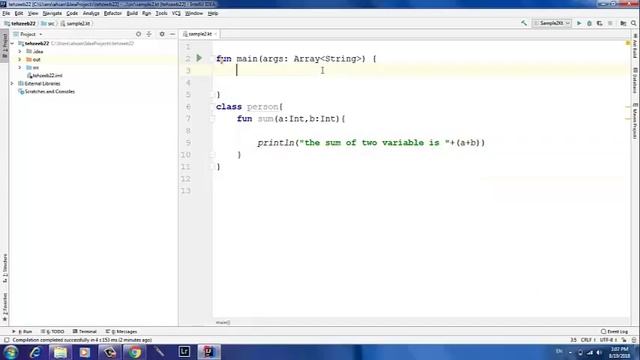Open the Project view dropdown

tap(28, 34)
